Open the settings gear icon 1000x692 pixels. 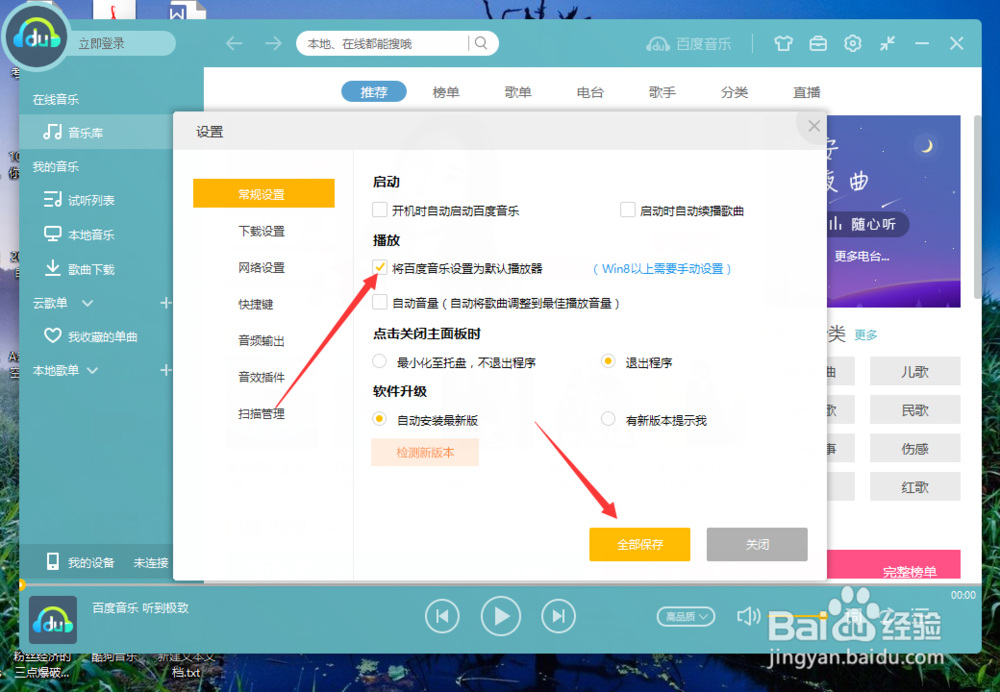853,43
